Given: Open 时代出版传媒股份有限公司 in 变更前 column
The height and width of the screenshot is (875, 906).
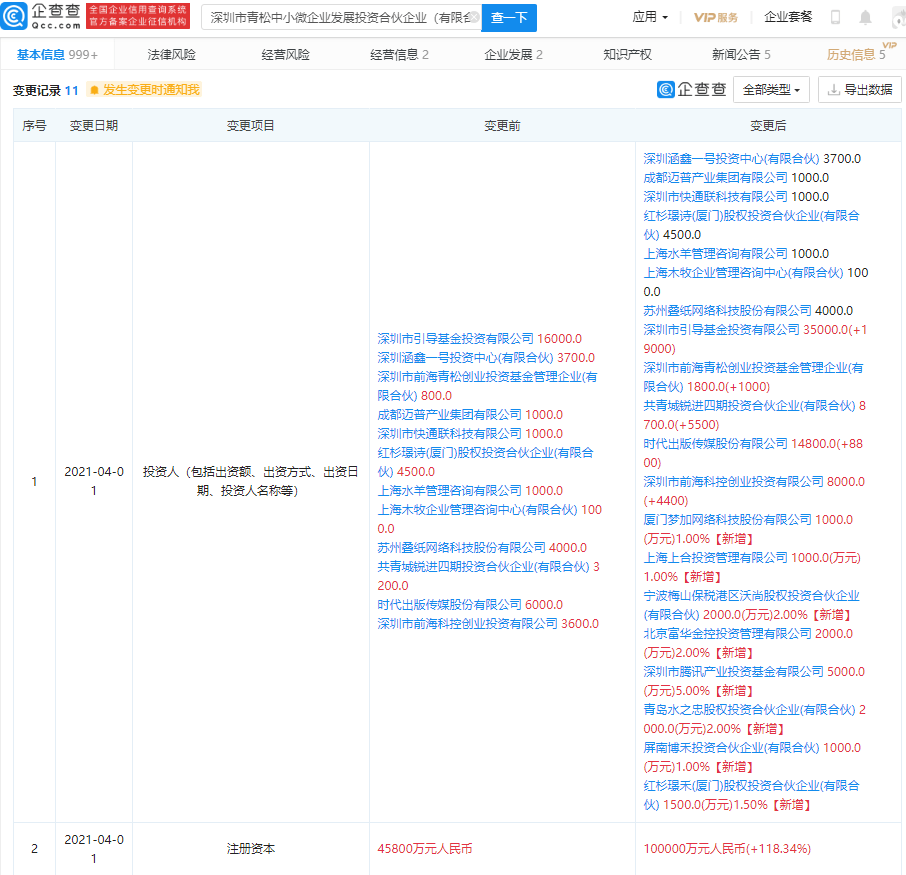Looking at the screenshot, I should click(449, 605).
